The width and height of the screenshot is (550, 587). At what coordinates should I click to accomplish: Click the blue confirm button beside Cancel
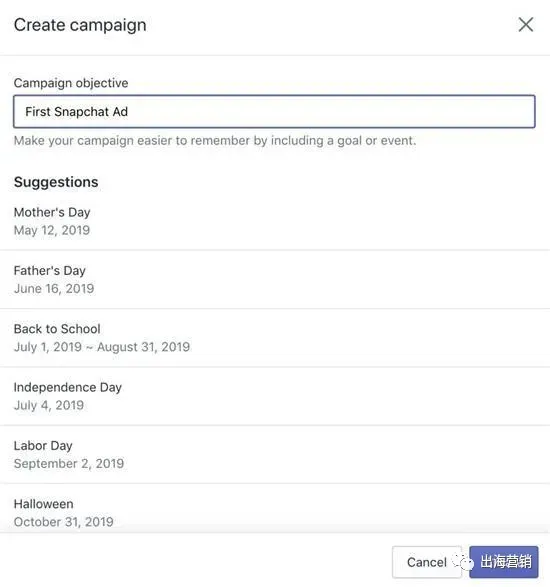point(504,562)
